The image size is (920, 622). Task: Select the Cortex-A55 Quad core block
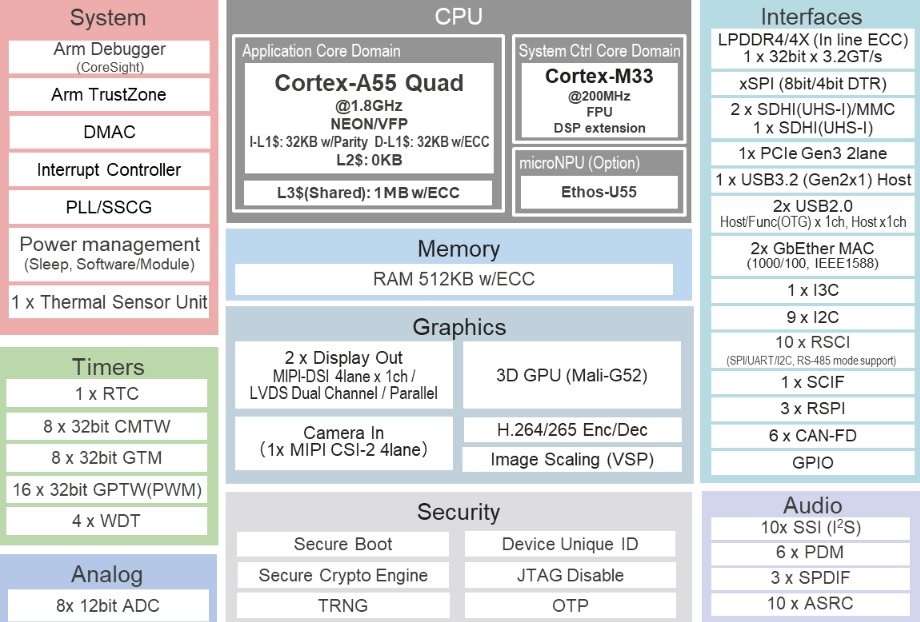(368, 119)
